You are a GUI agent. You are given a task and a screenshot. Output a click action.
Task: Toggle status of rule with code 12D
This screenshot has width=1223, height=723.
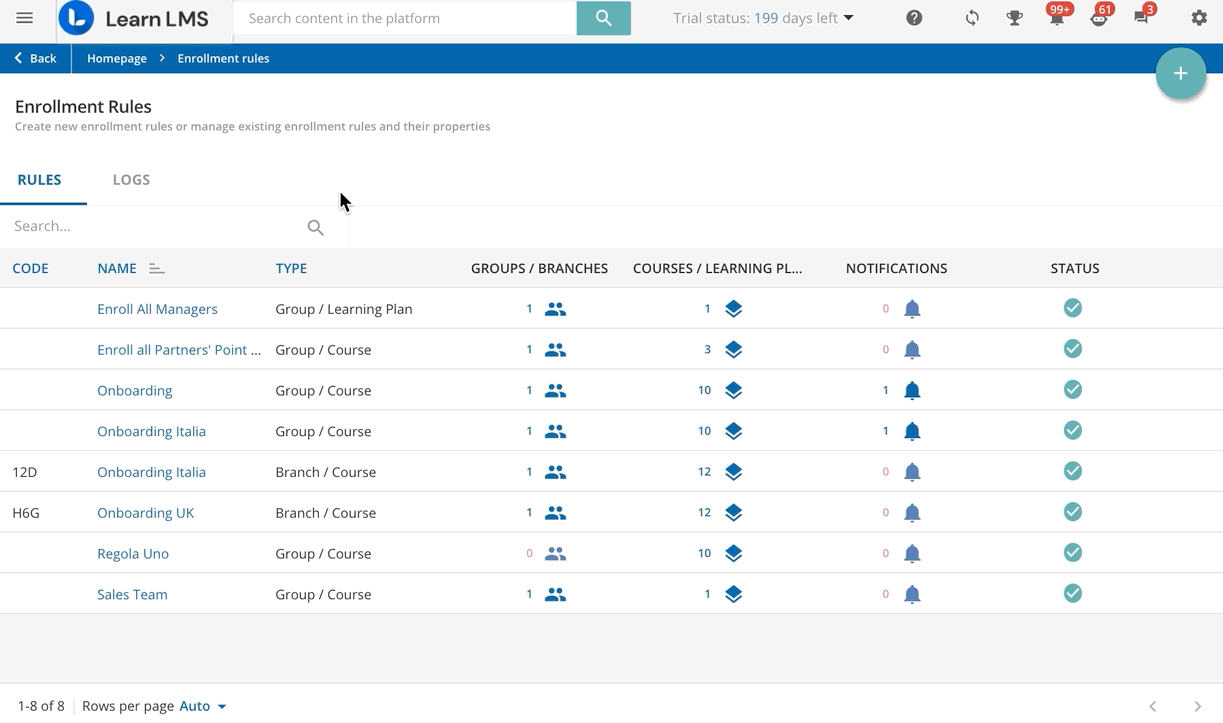(x=1073, y=471)
